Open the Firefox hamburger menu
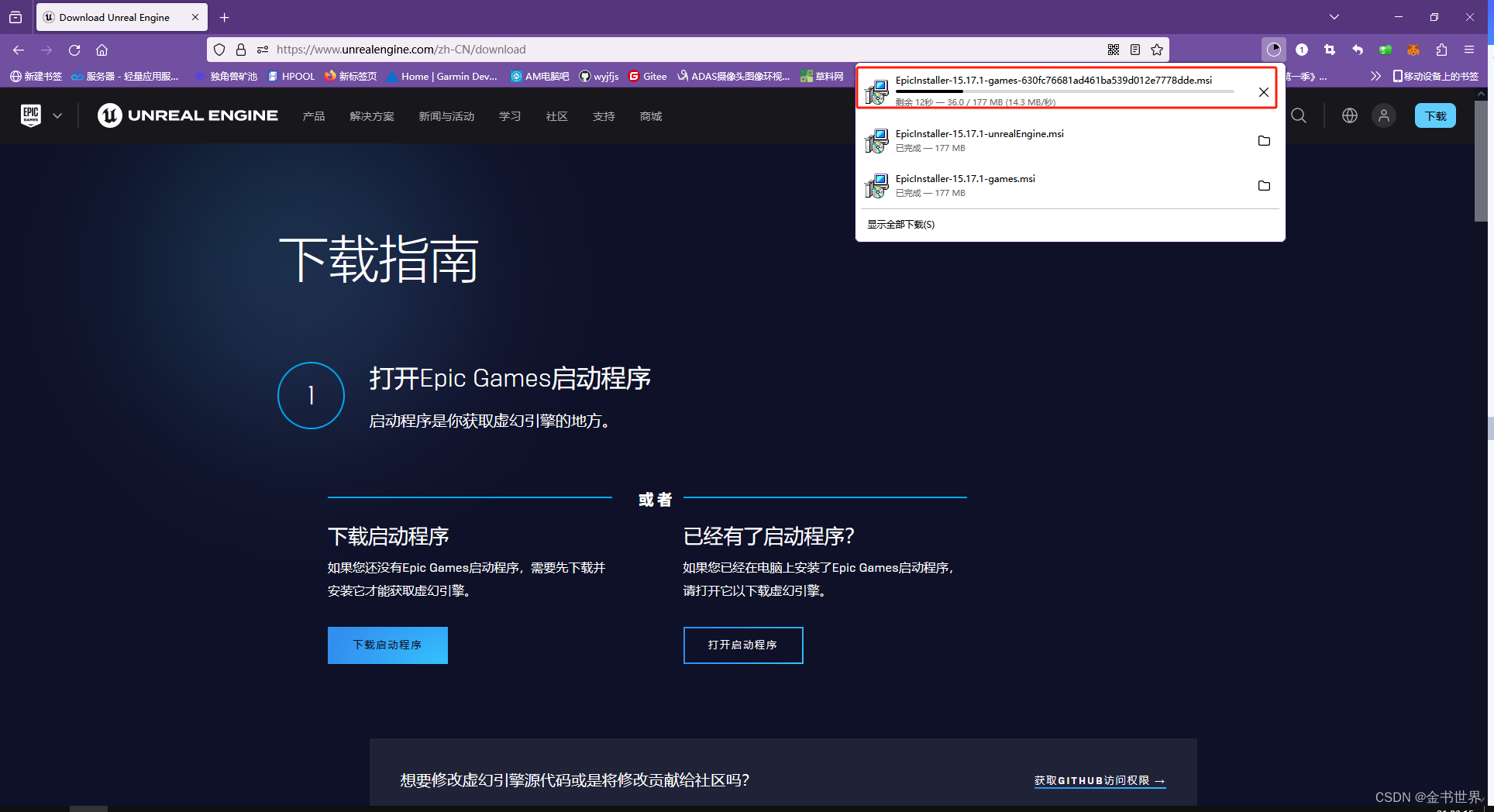The height and width of the screenshot is (812, 1494). [1468, 50]
